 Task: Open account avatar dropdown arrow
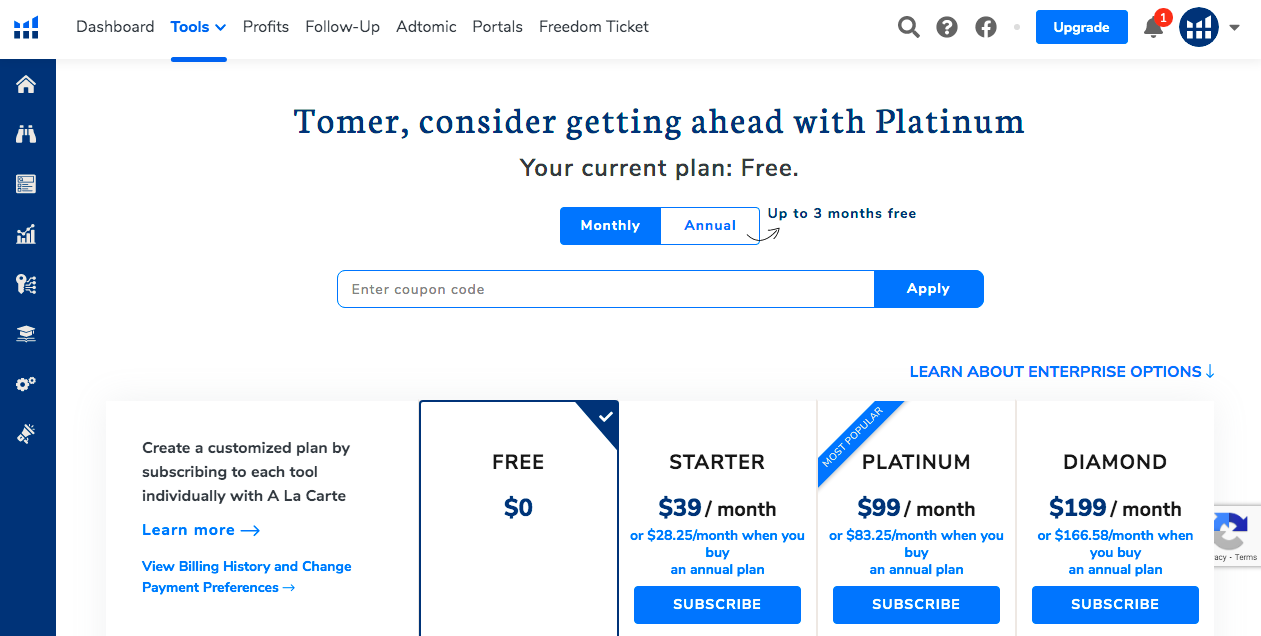1234,28
